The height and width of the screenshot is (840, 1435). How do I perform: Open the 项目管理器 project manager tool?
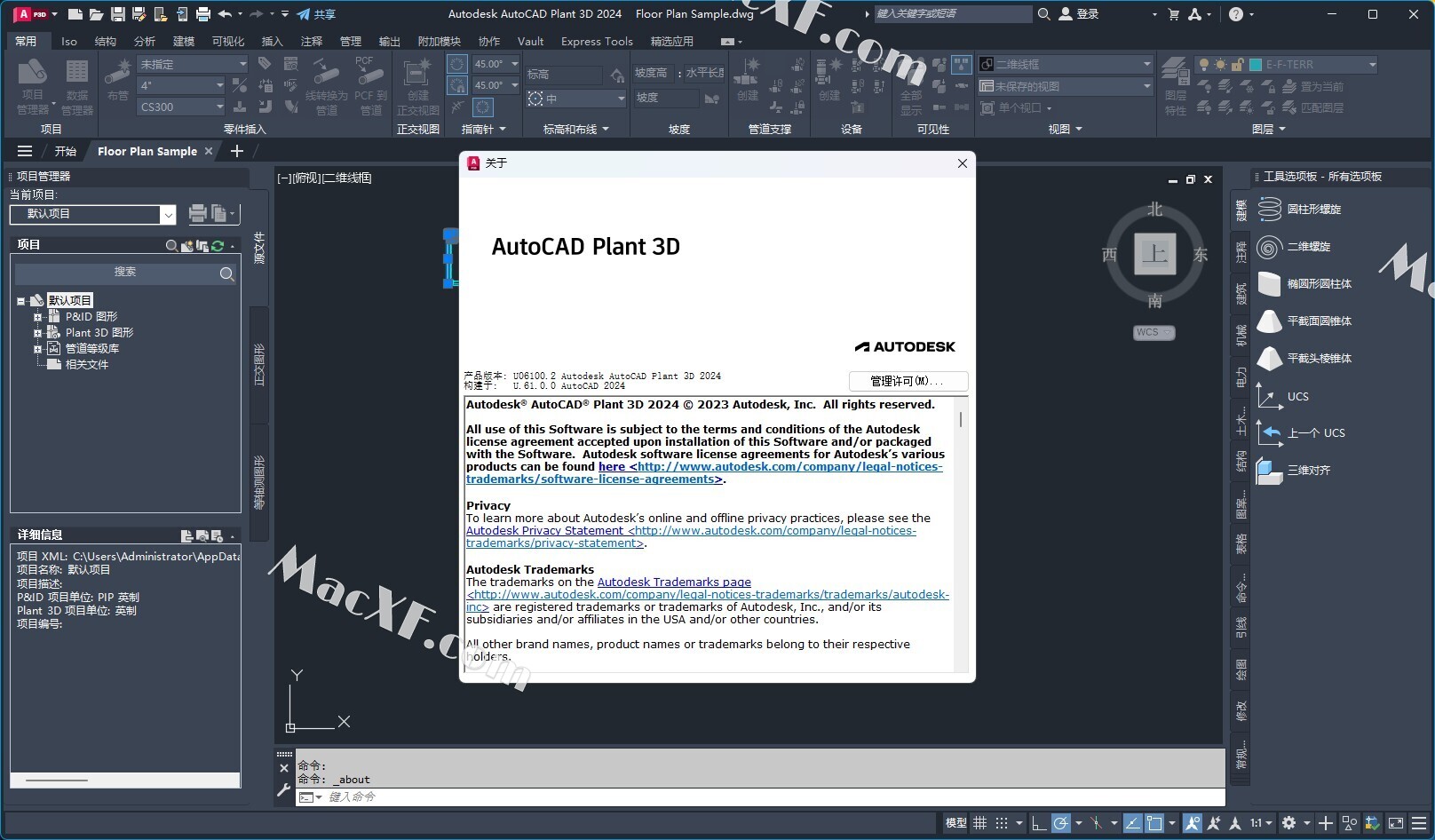pos(33,86)
